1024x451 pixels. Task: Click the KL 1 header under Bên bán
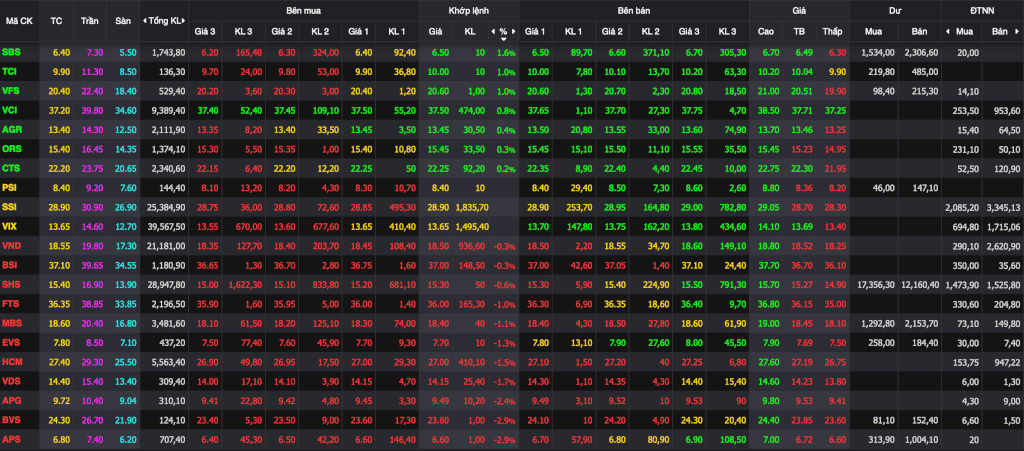click(x=574, y=31)
